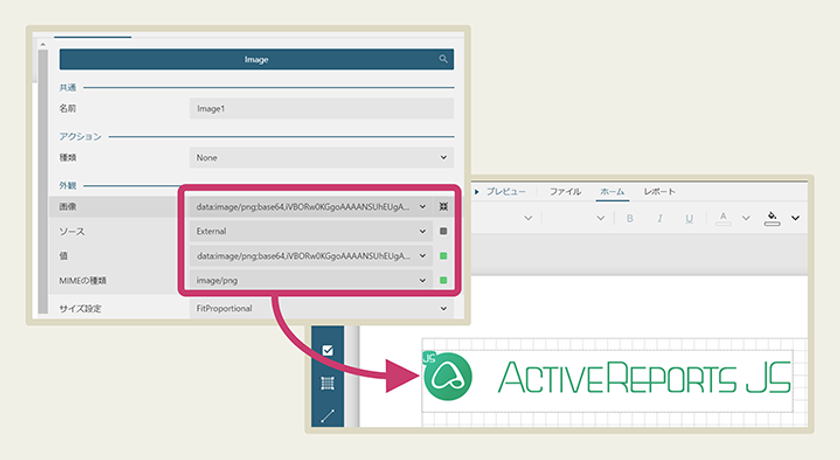Expand the fill color dropdown arrow
Viewport: 840px width, 460px height.
point(796,218)
